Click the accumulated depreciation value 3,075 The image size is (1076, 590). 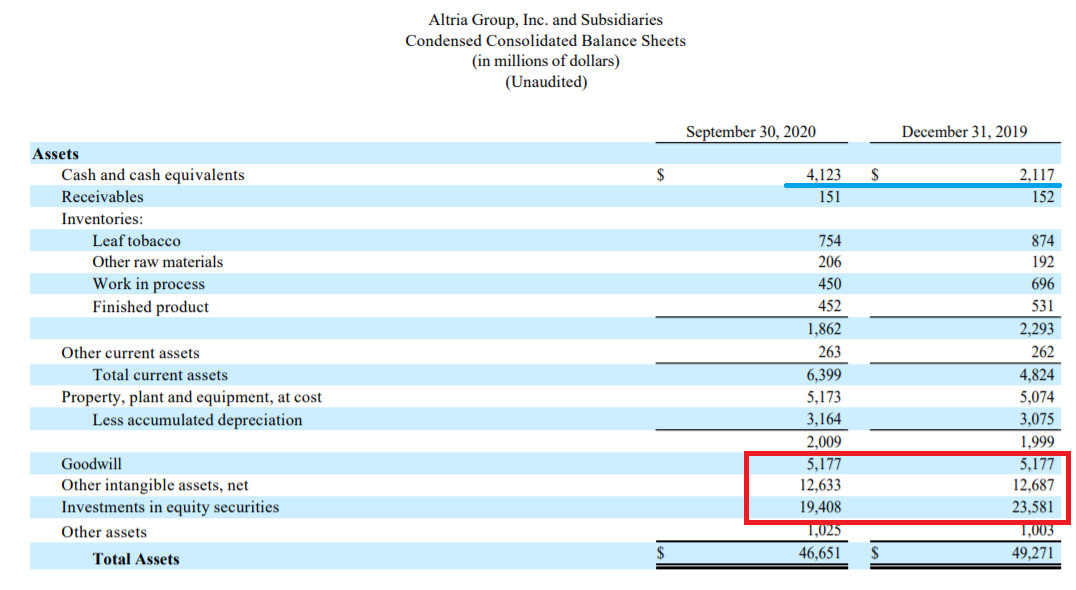[x=1036, y=419]
